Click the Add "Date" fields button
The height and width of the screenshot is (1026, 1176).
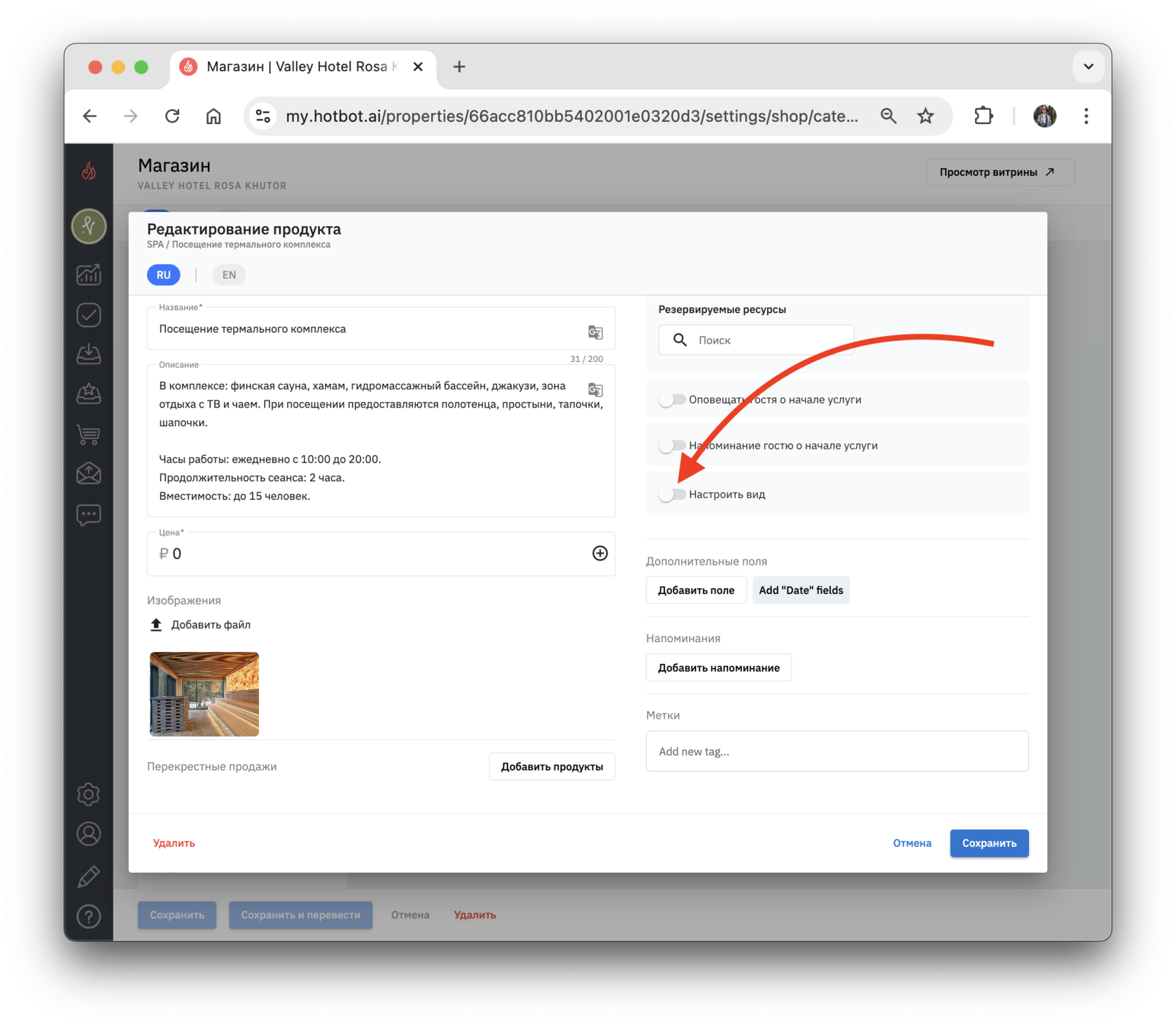point(801,590)
